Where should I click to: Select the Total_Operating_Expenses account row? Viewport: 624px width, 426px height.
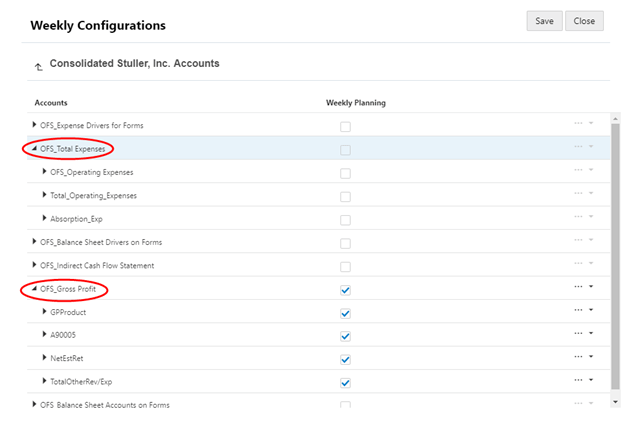point(93,196)
